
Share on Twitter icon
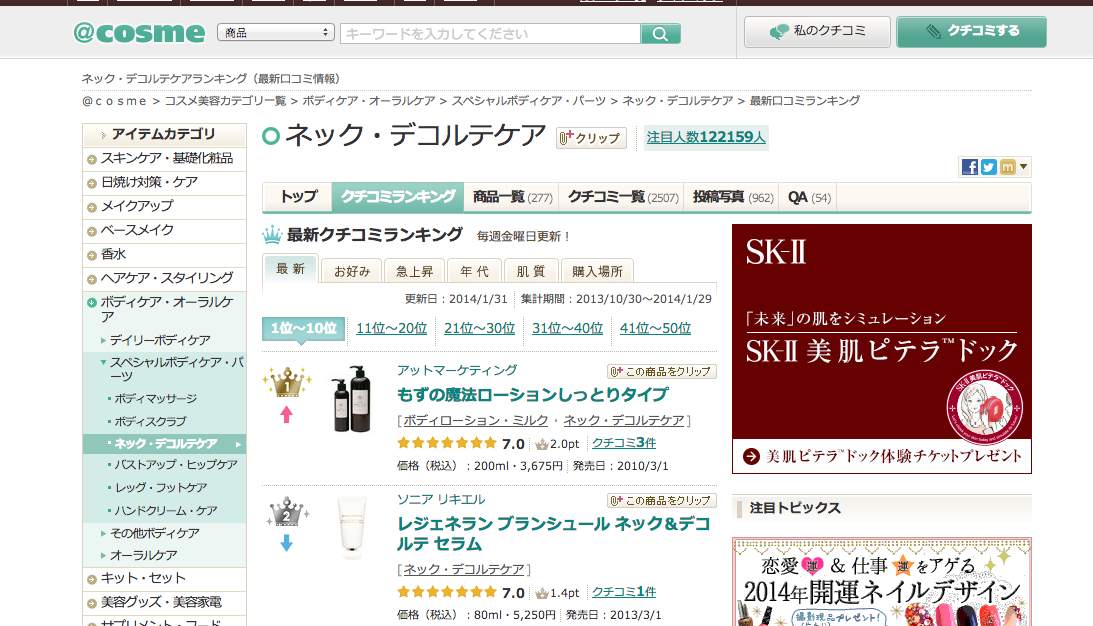988,167
